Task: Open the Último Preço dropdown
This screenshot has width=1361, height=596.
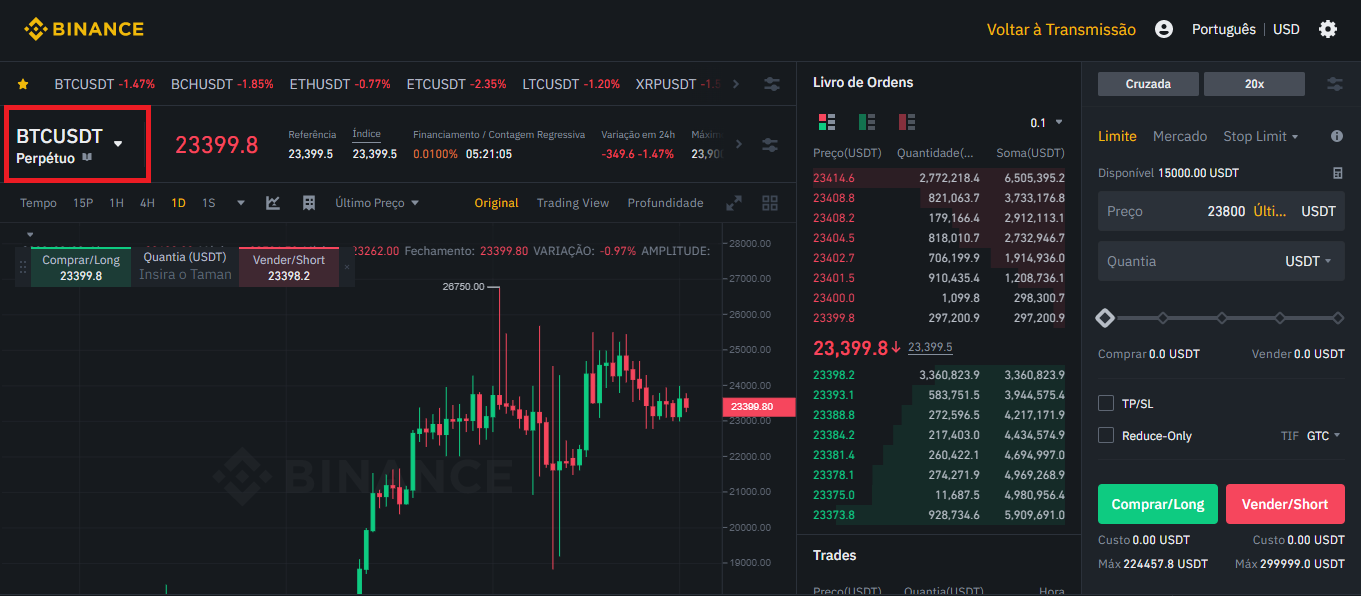Action: pyautogui.click(x=377, y=203)
